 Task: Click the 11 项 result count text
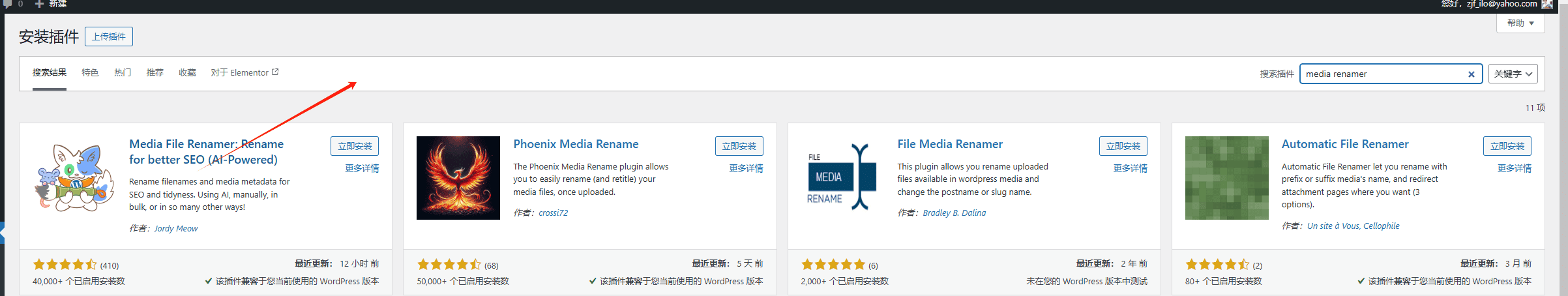tap(1535, 108)
